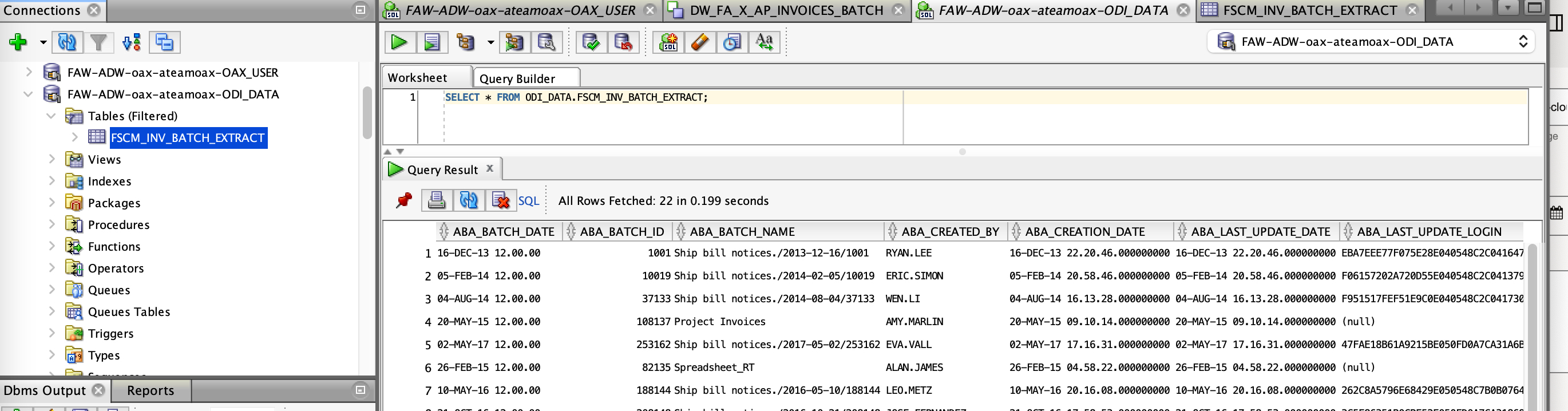The image size is (1568, 411).
Task: Open dropdown arrow next to Explain Plan
Action: point(490,42)
